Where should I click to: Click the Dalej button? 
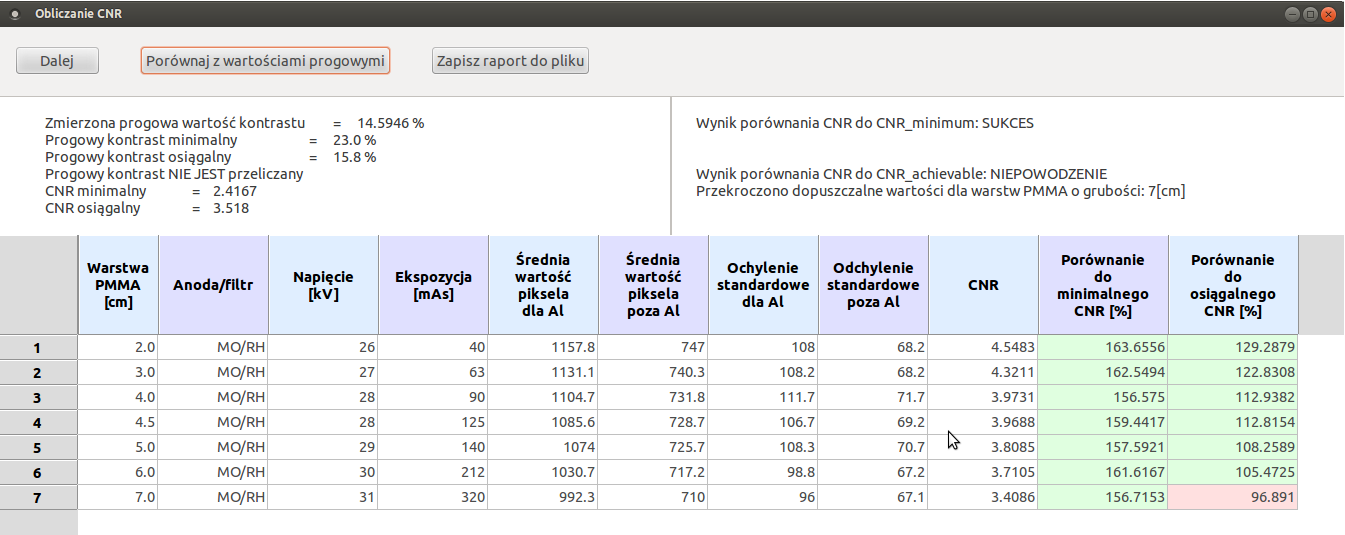click(x=57, y=61)
